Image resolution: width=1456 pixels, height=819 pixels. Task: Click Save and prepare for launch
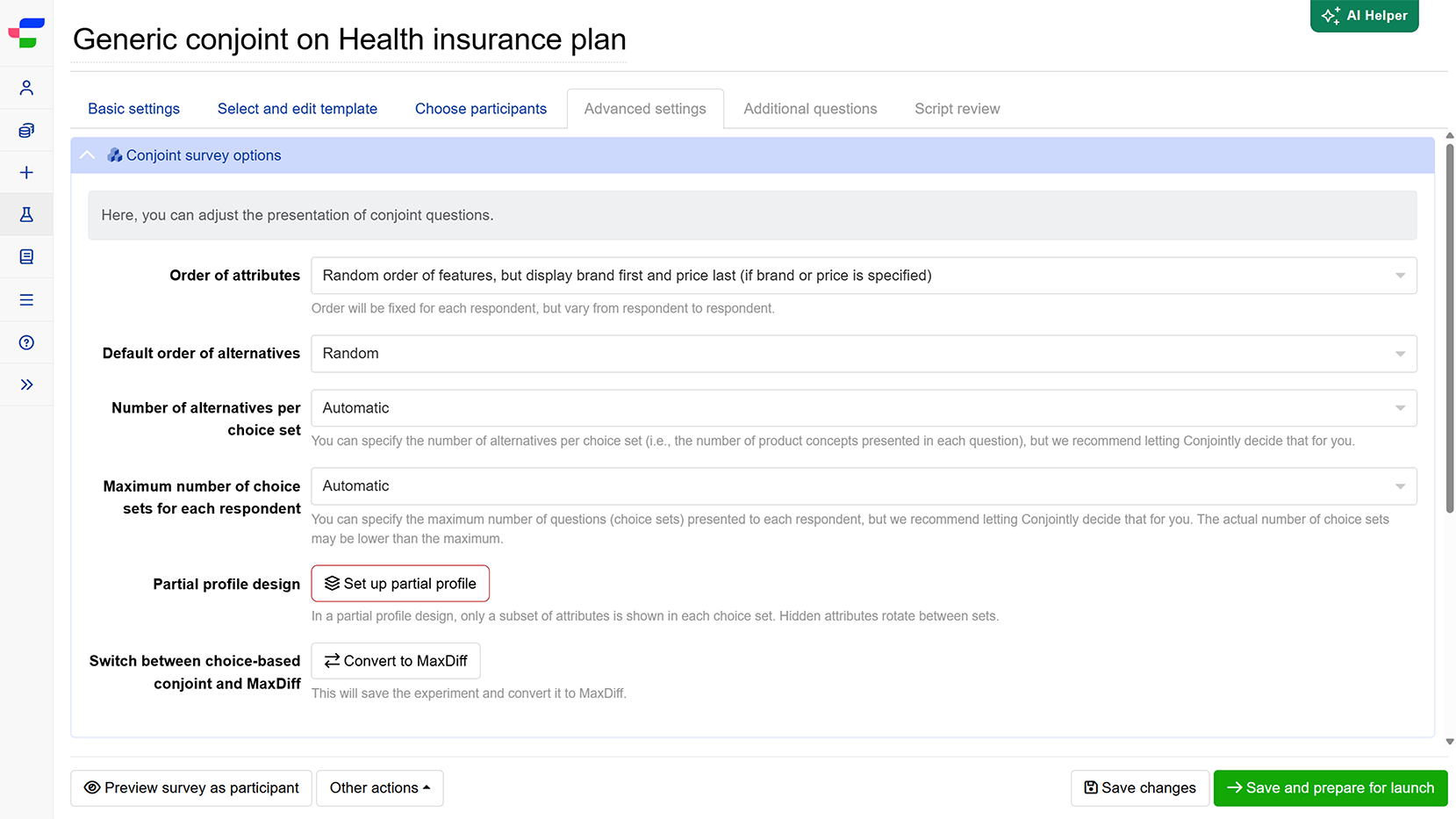[x=1330, y=788]
